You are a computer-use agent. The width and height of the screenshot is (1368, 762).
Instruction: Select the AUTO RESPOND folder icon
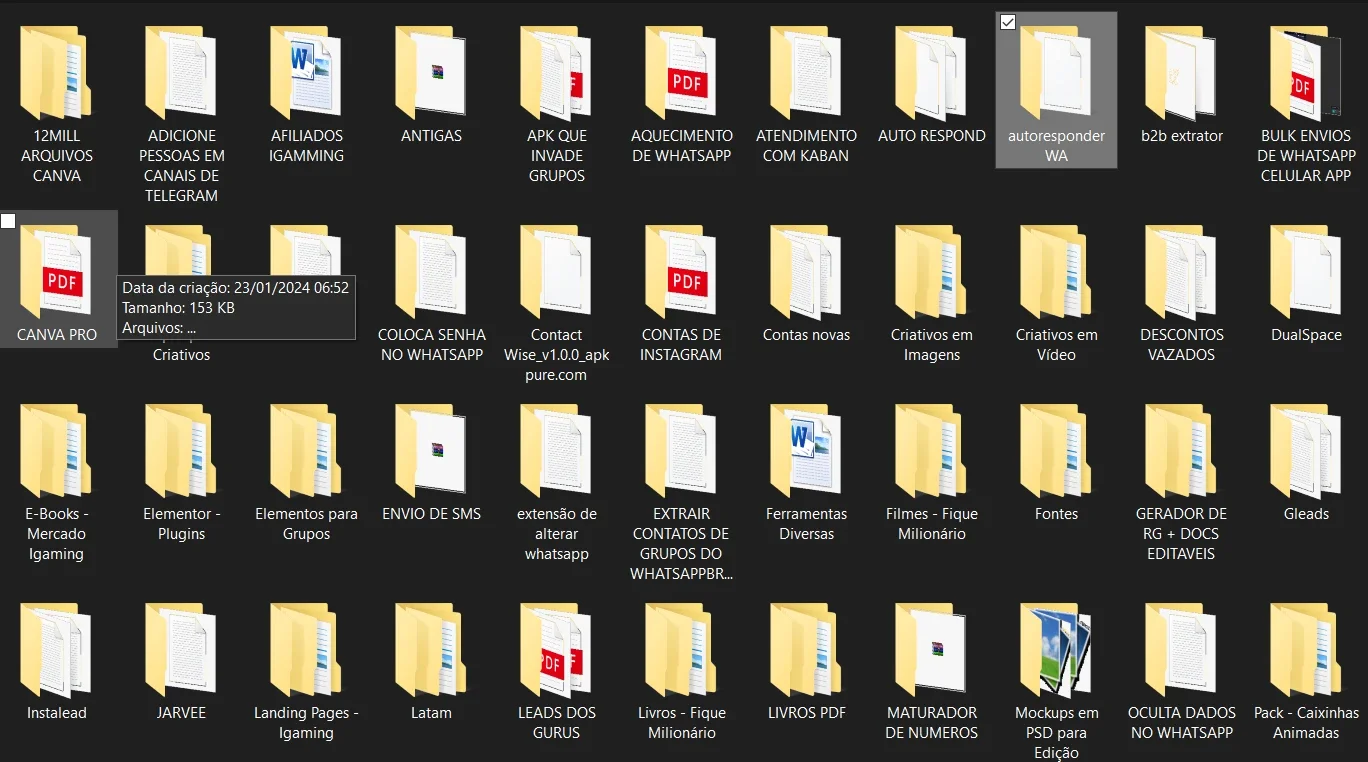pyautogui.click(x=931, y=72)
